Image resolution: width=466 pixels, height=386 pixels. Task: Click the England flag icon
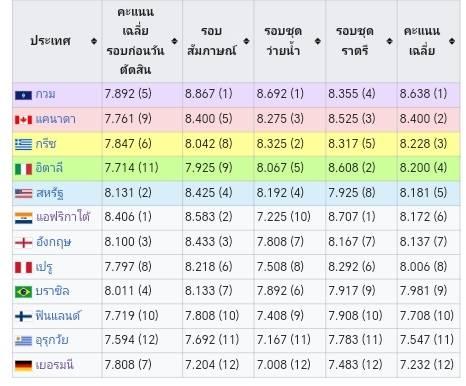click(x=23, y=243)
